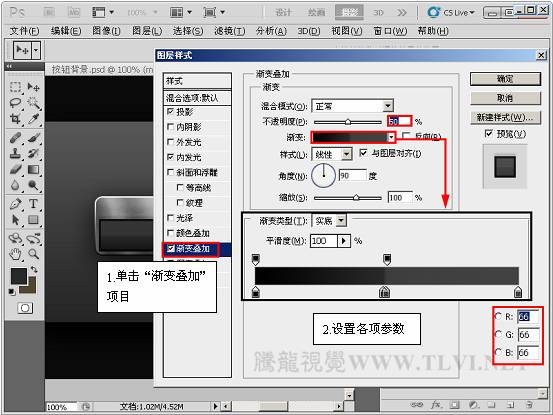
Task: Select the Rectangular Marquee tool
Action: pyautogui.click(x=16, y=86)
